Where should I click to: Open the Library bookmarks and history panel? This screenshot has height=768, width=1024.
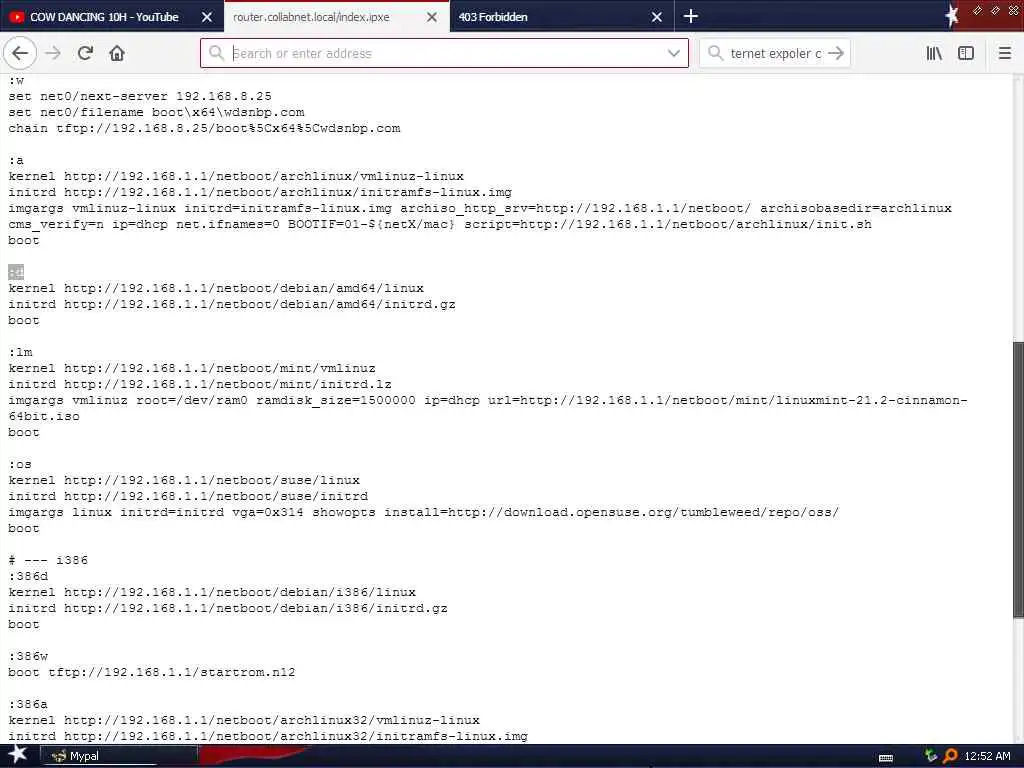[x=934, y=53]
